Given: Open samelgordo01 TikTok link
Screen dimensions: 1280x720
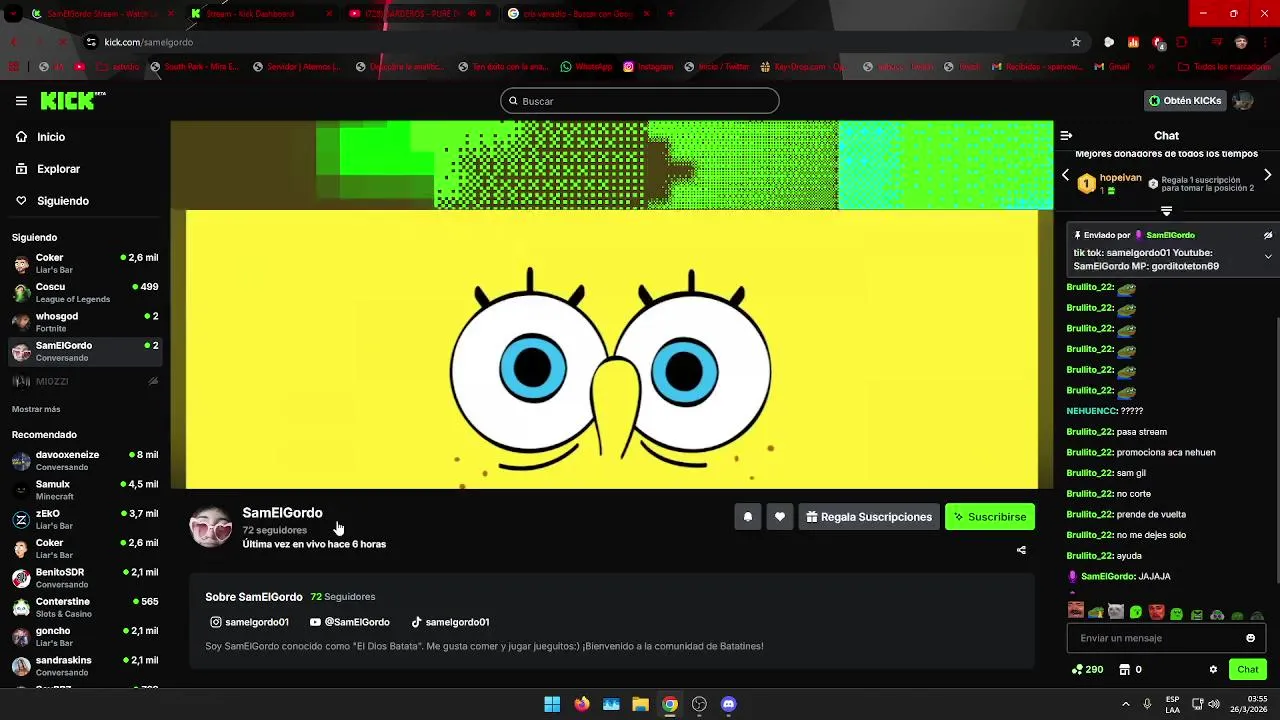Looking at the screenshot, I should tap(450, 622).
